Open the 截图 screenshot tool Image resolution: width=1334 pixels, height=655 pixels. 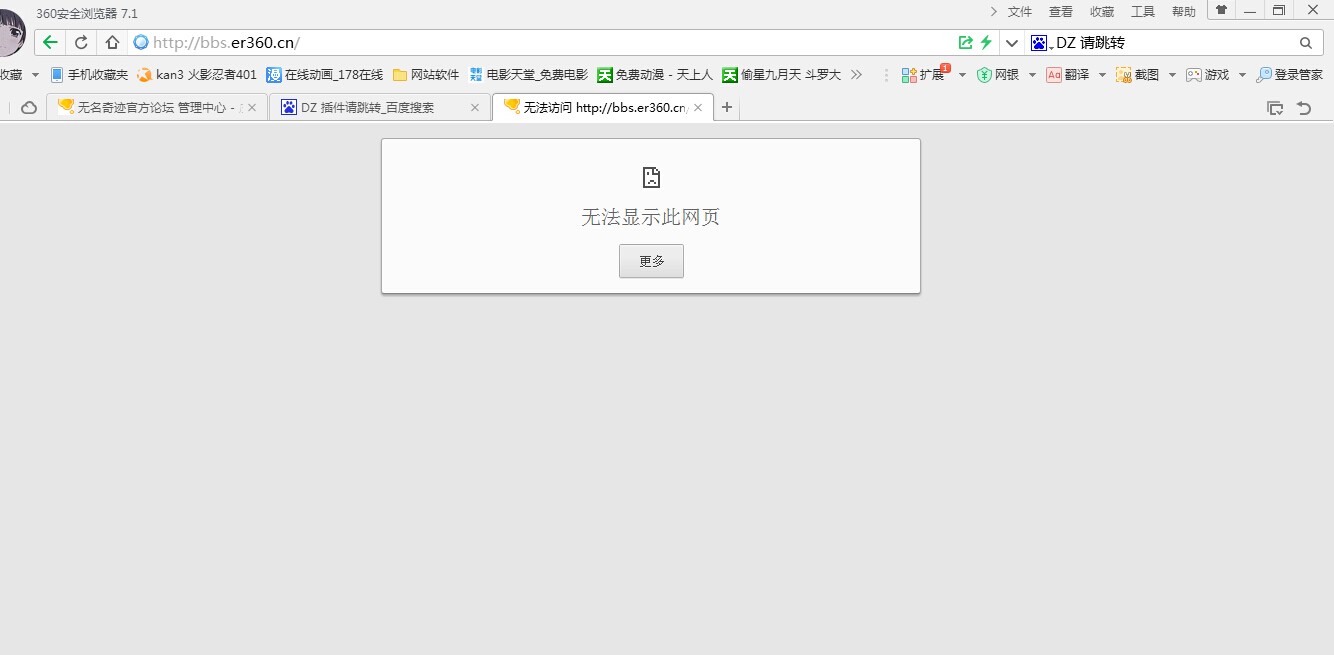pos(1138,75)
